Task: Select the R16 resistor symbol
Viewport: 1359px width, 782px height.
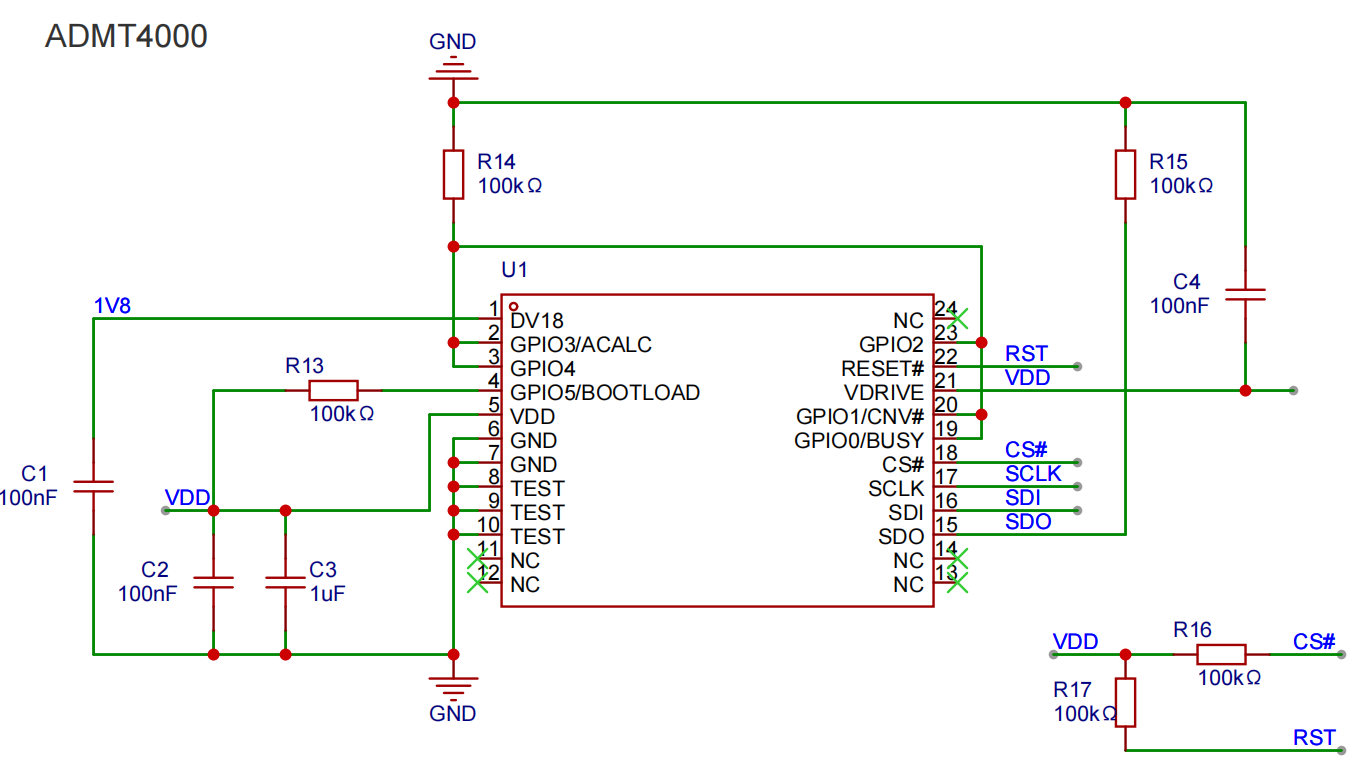Action: 1221,654
